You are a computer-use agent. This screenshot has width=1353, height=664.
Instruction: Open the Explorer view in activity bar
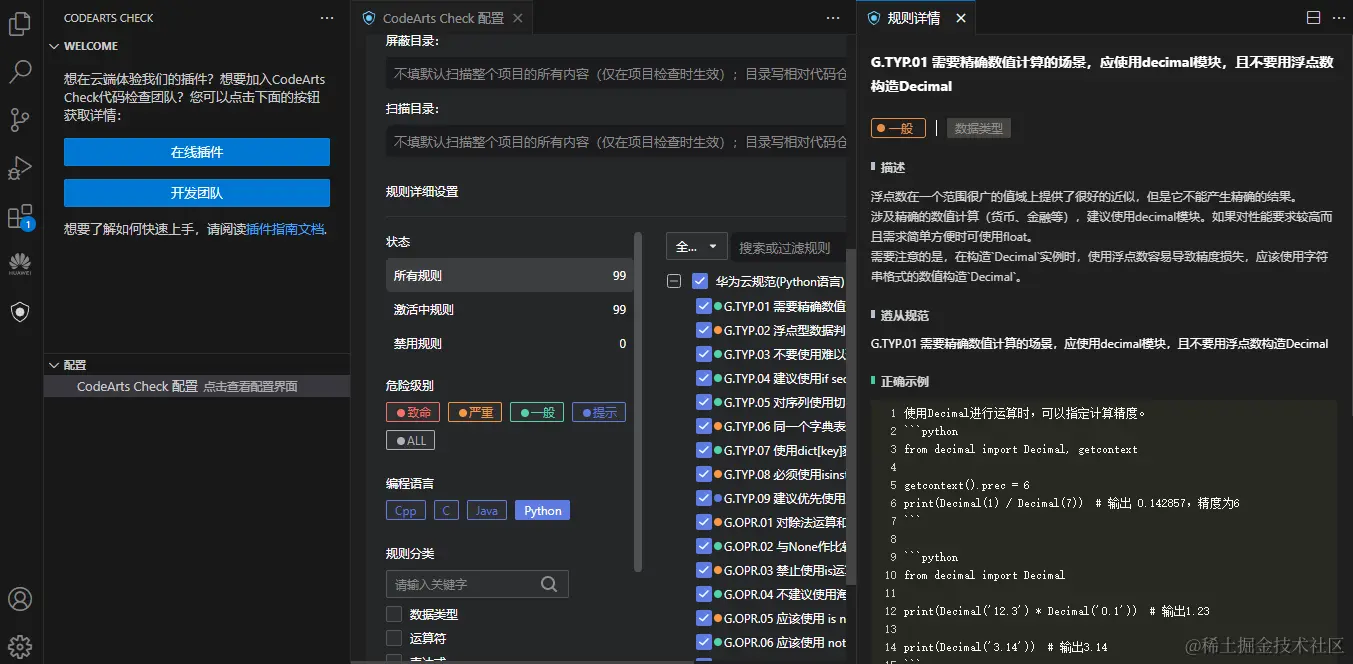(x=20, y=24)
